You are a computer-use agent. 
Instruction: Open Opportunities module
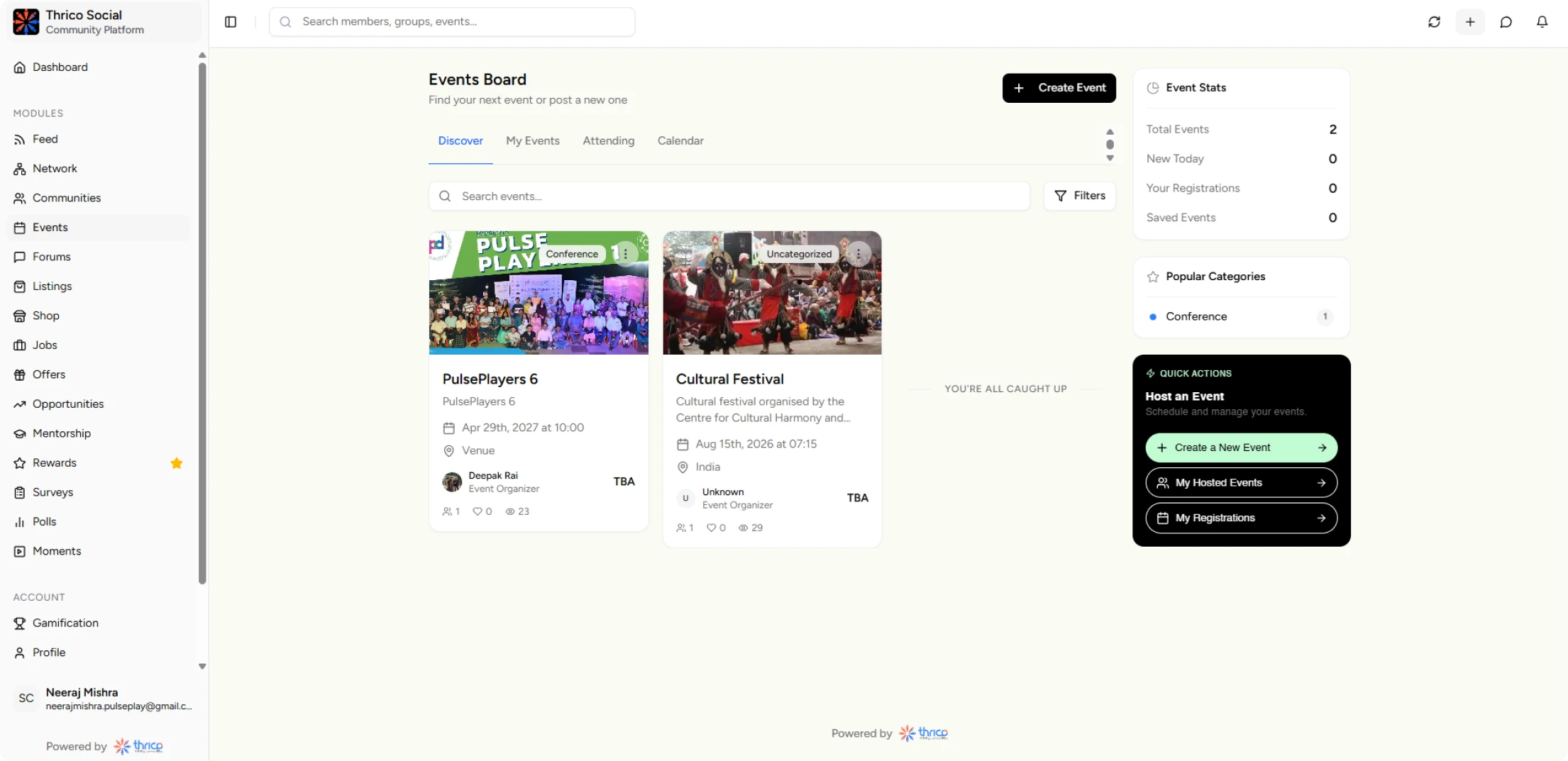coord(99,404)
